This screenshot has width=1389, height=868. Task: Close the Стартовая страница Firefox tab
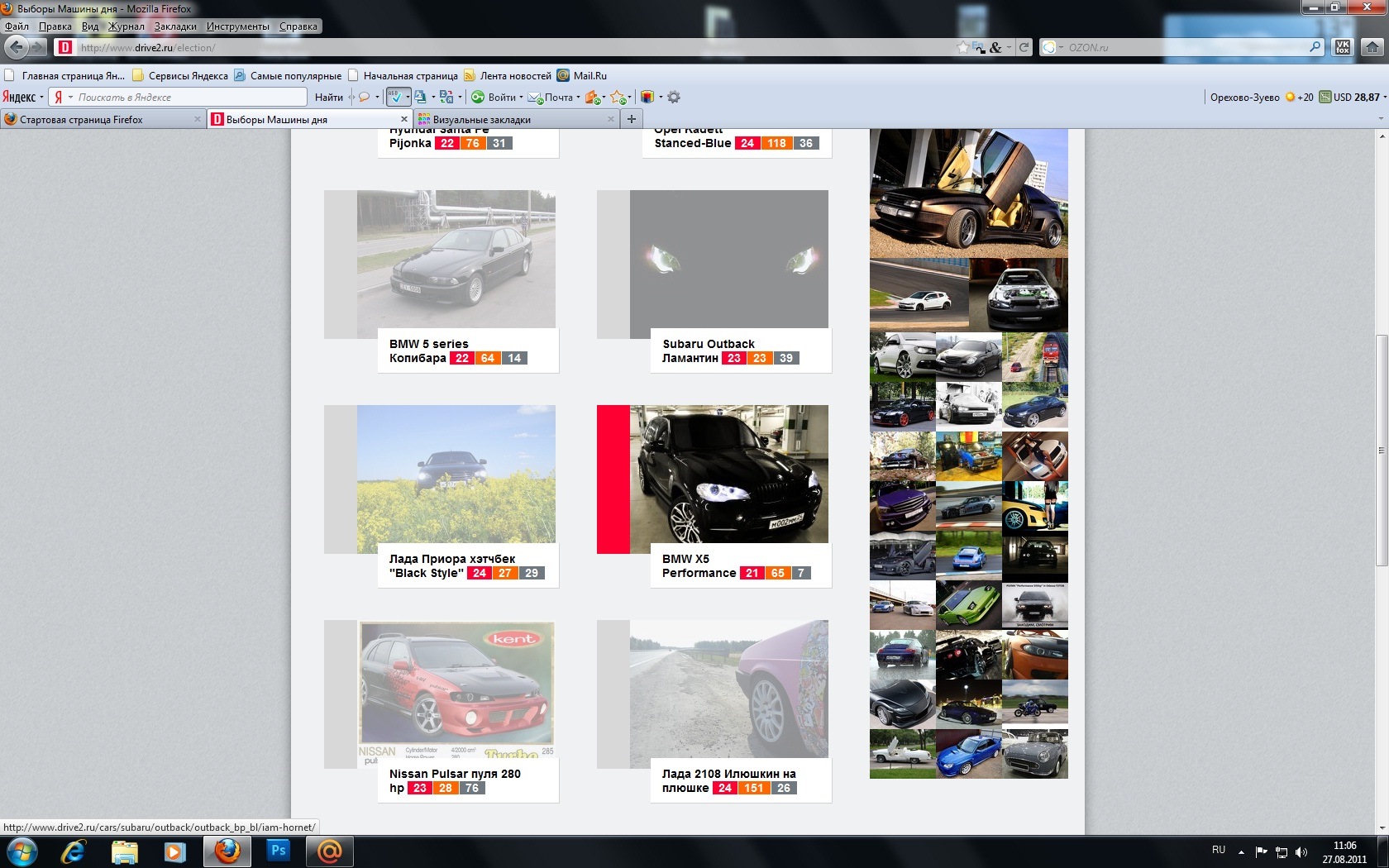pos(198,119)
